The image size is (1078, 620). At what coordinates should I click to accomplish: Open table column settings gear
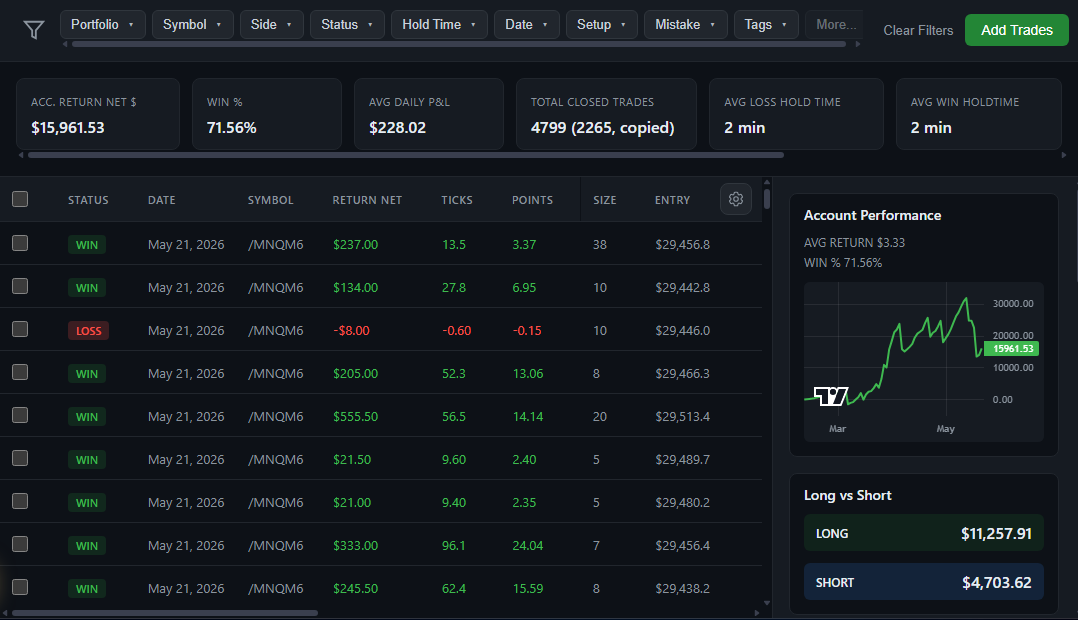point(736,199)
